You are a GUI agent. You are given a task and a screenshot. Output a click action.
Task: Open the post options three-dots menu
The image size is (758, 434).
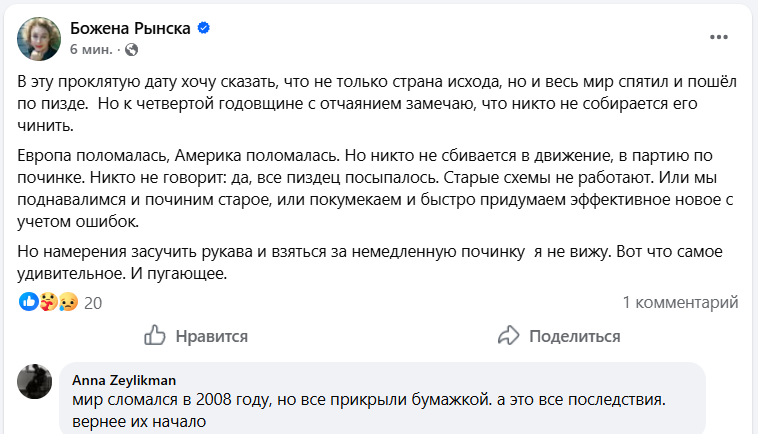719,36
